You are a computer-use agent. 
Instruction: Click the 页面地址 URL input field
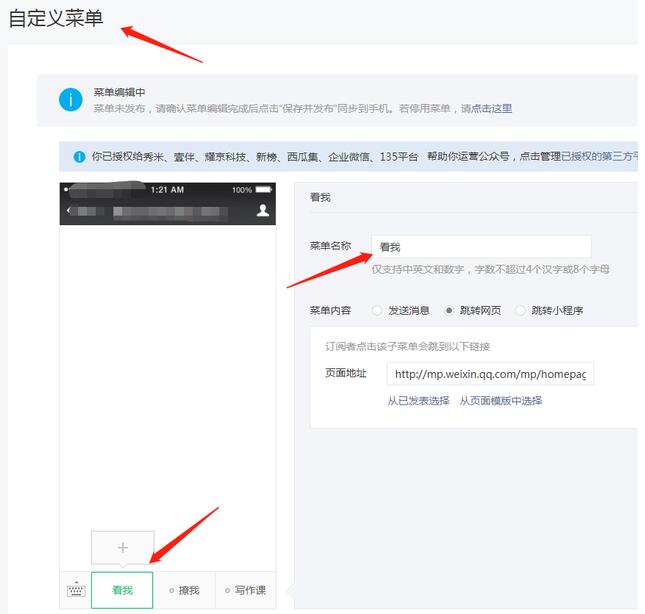pyautogui.click(x=490, y=373)
